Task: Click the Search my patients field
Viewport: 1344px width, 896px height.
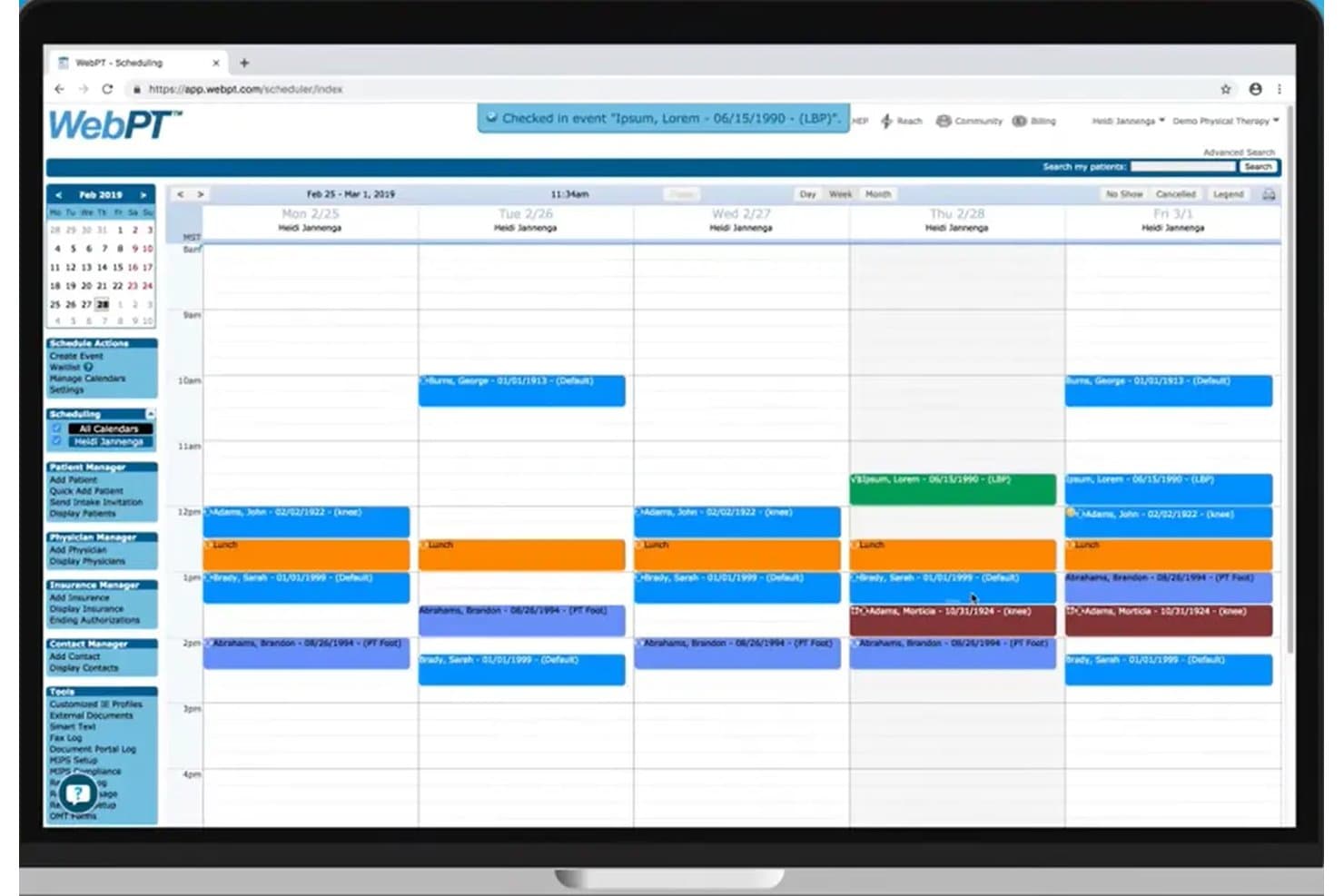Action: 1183,167
